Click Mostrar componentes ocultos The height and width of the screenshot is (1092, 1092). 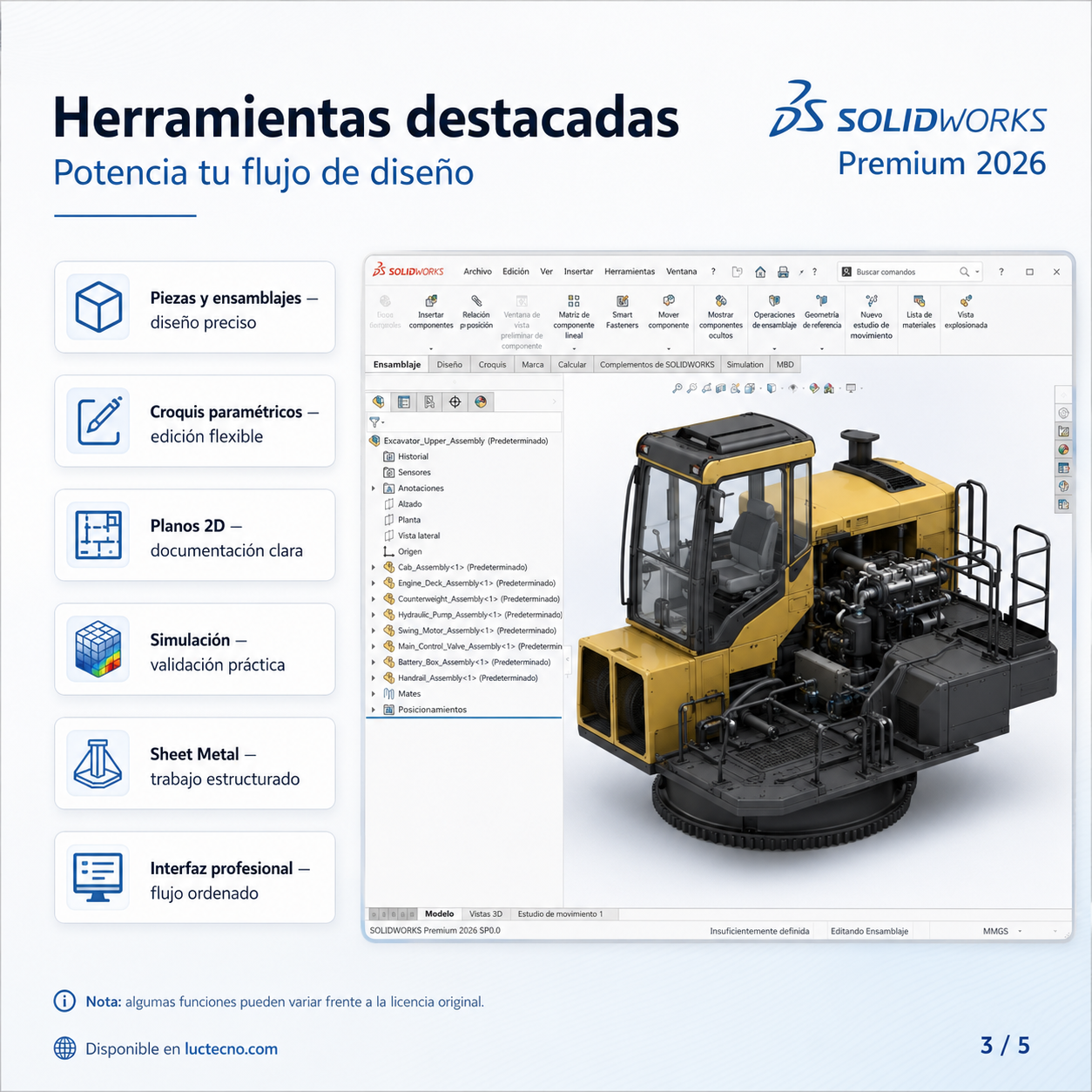tap(720, 317)
